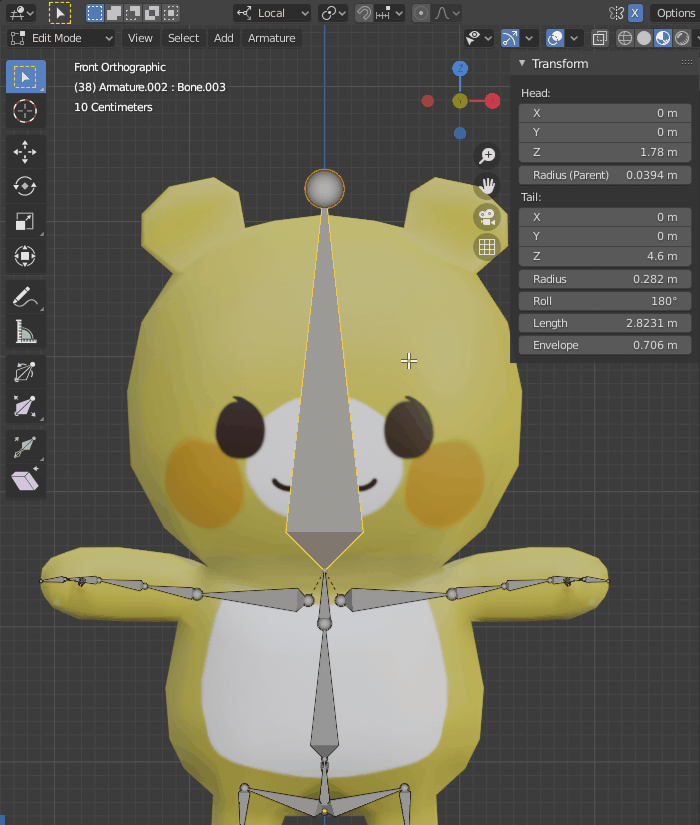Switch to Solid viewport shading
This screenshot has width=700, height=825.
pos(644,38)
